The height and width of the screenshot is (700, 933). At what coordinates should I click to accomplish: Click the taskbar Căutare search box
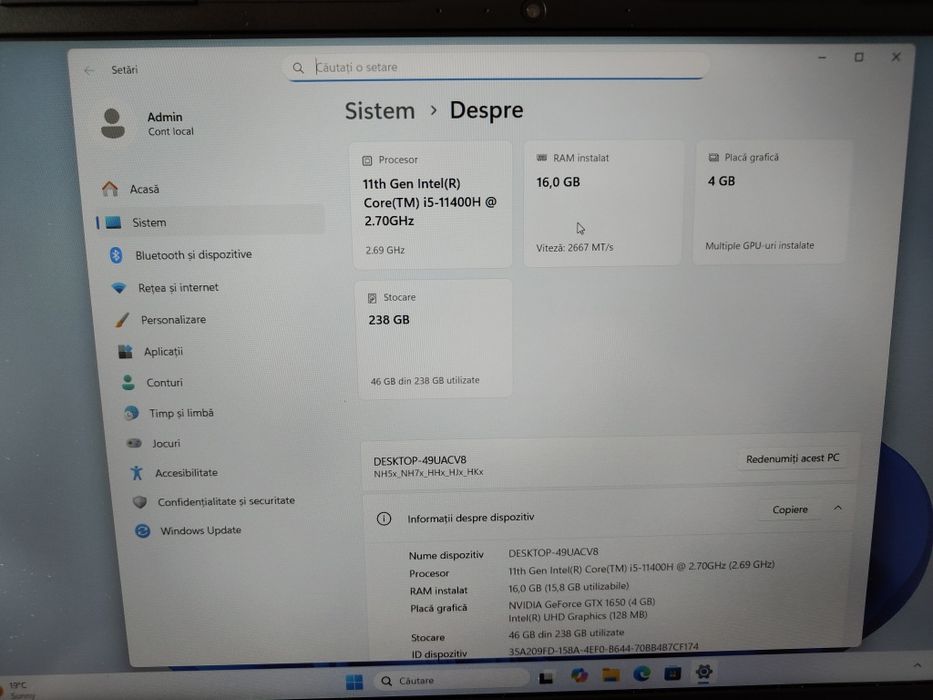point(451,680)
